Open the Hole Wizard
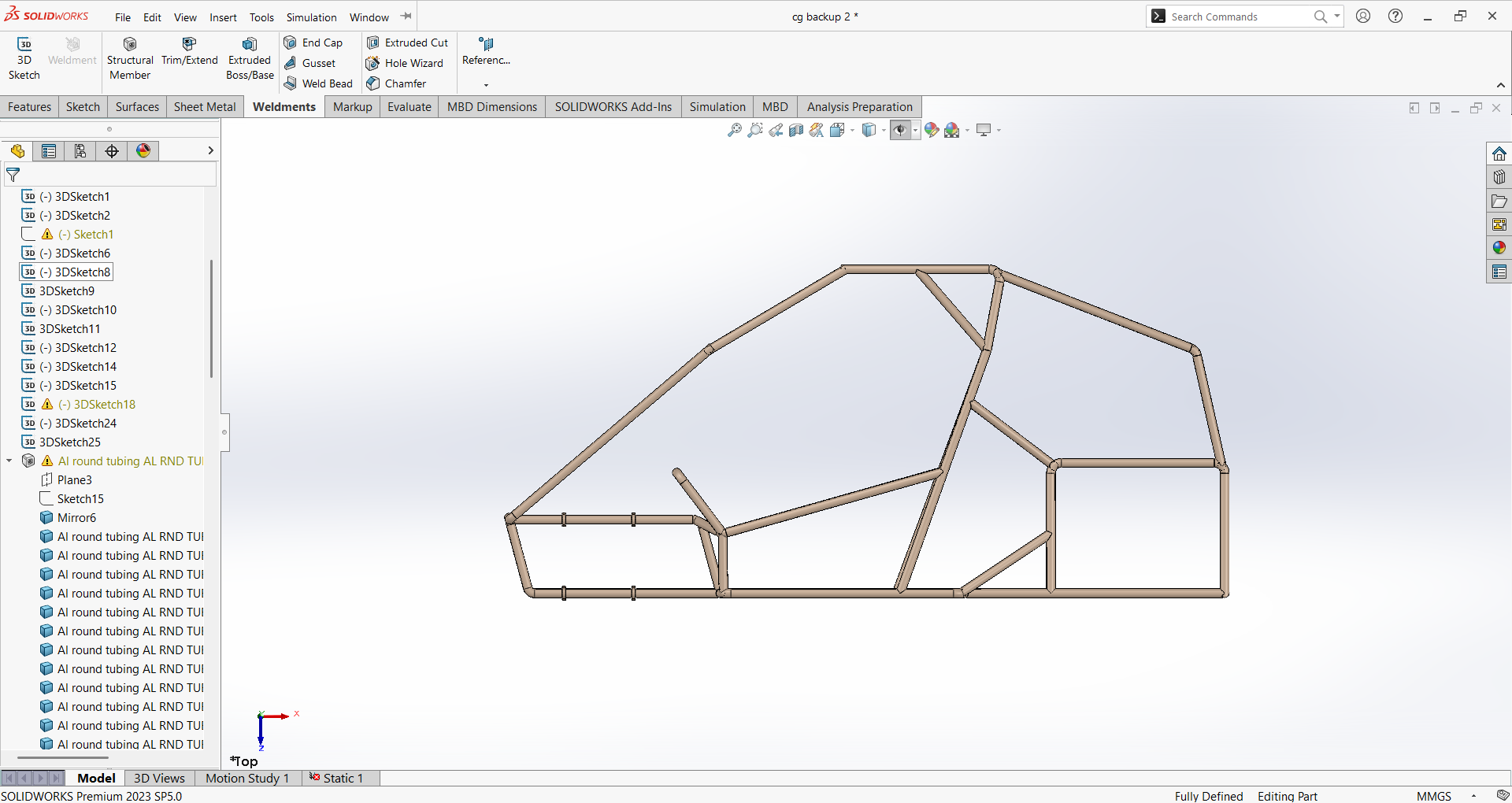1512x803 pixels. (x=405, y=63)
